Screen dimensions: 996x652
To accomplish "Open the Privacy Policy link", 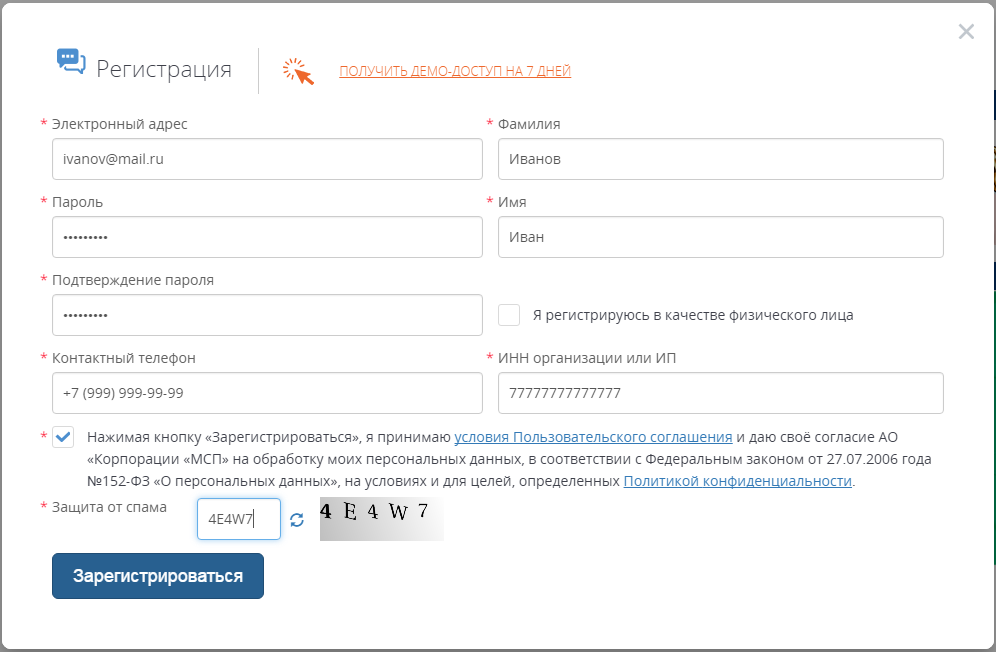I will [737, 481].
